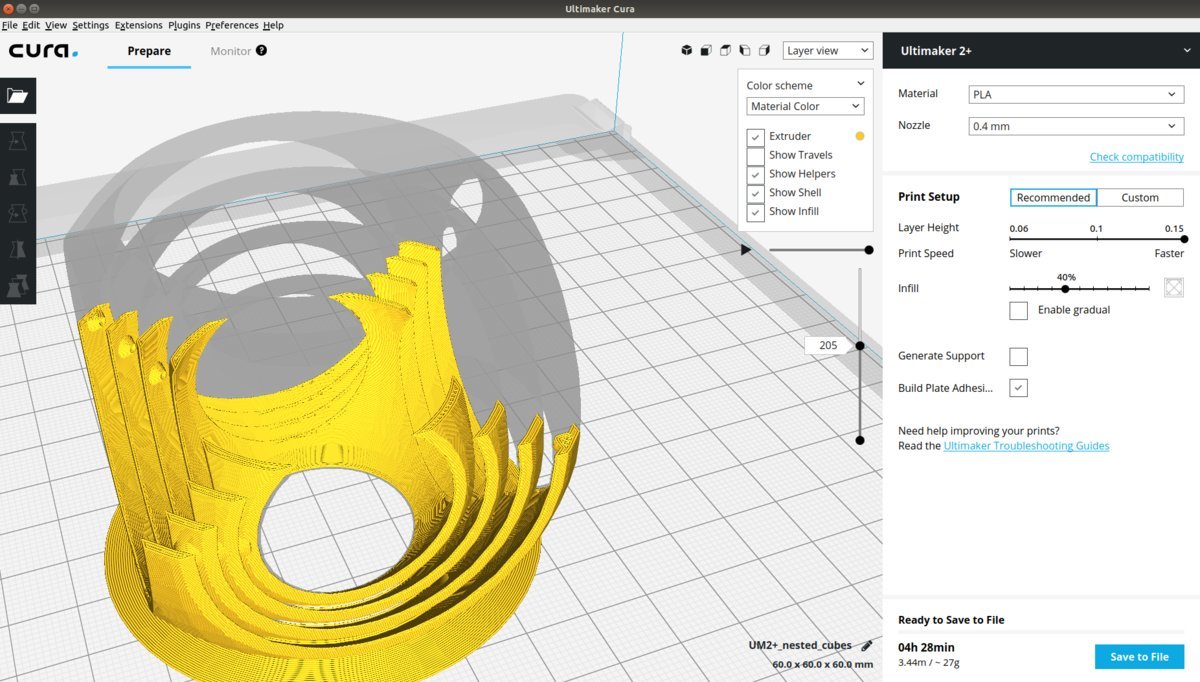Click the path simulation slider handle

tap(868, 250)
